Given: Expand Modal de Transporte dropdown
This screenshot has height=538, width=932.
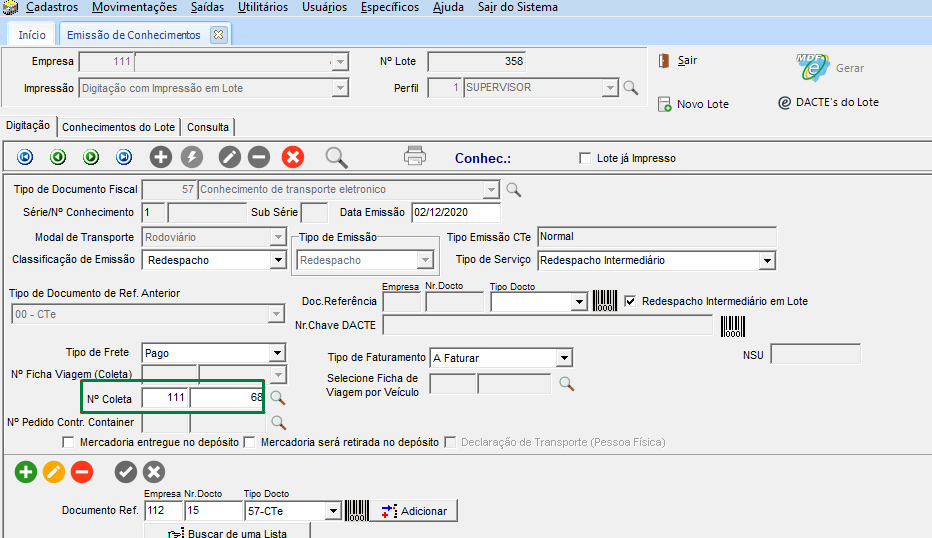Looking at the screenshot, I should (x=278, y=237).
